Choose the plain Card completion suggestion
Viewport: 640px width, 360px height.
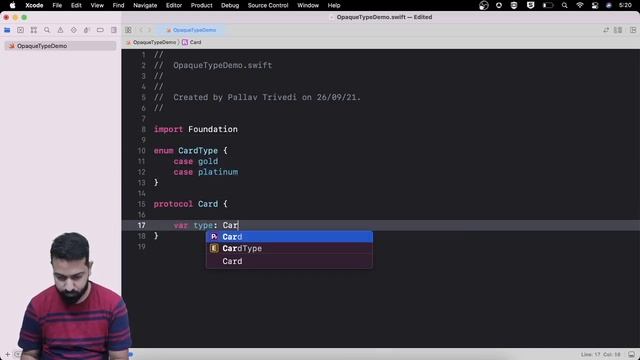[x=289, y=261]
